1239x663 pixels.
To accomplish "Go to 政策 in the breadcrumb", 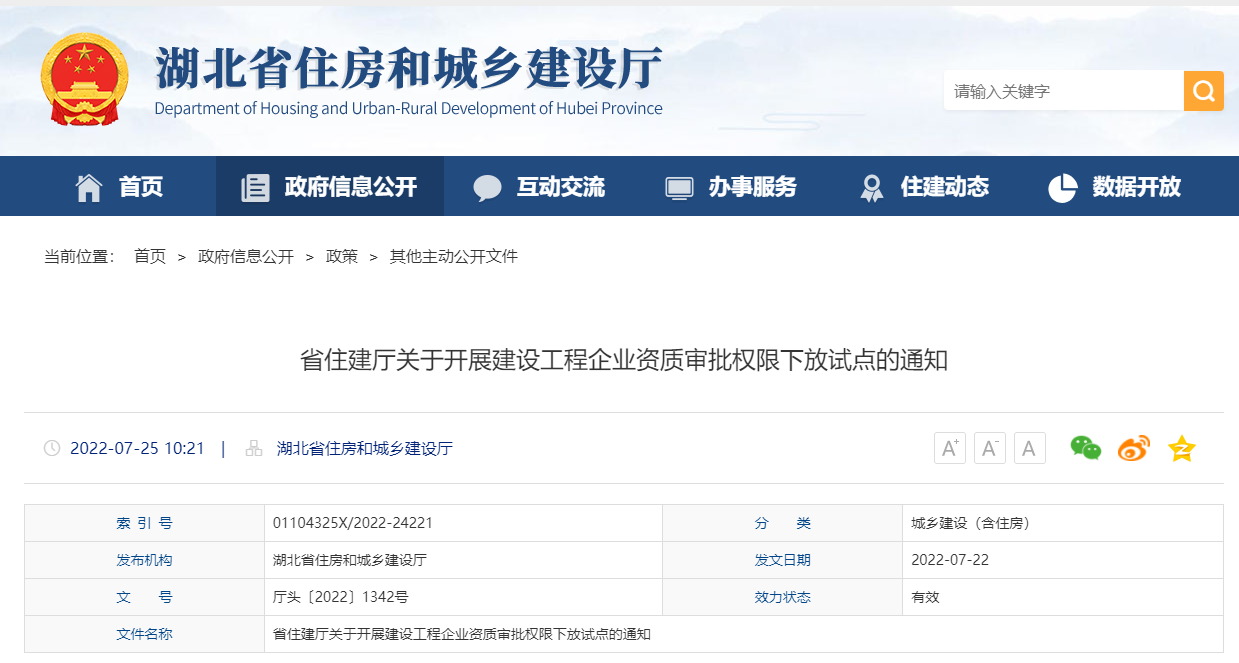I will 342,256.
